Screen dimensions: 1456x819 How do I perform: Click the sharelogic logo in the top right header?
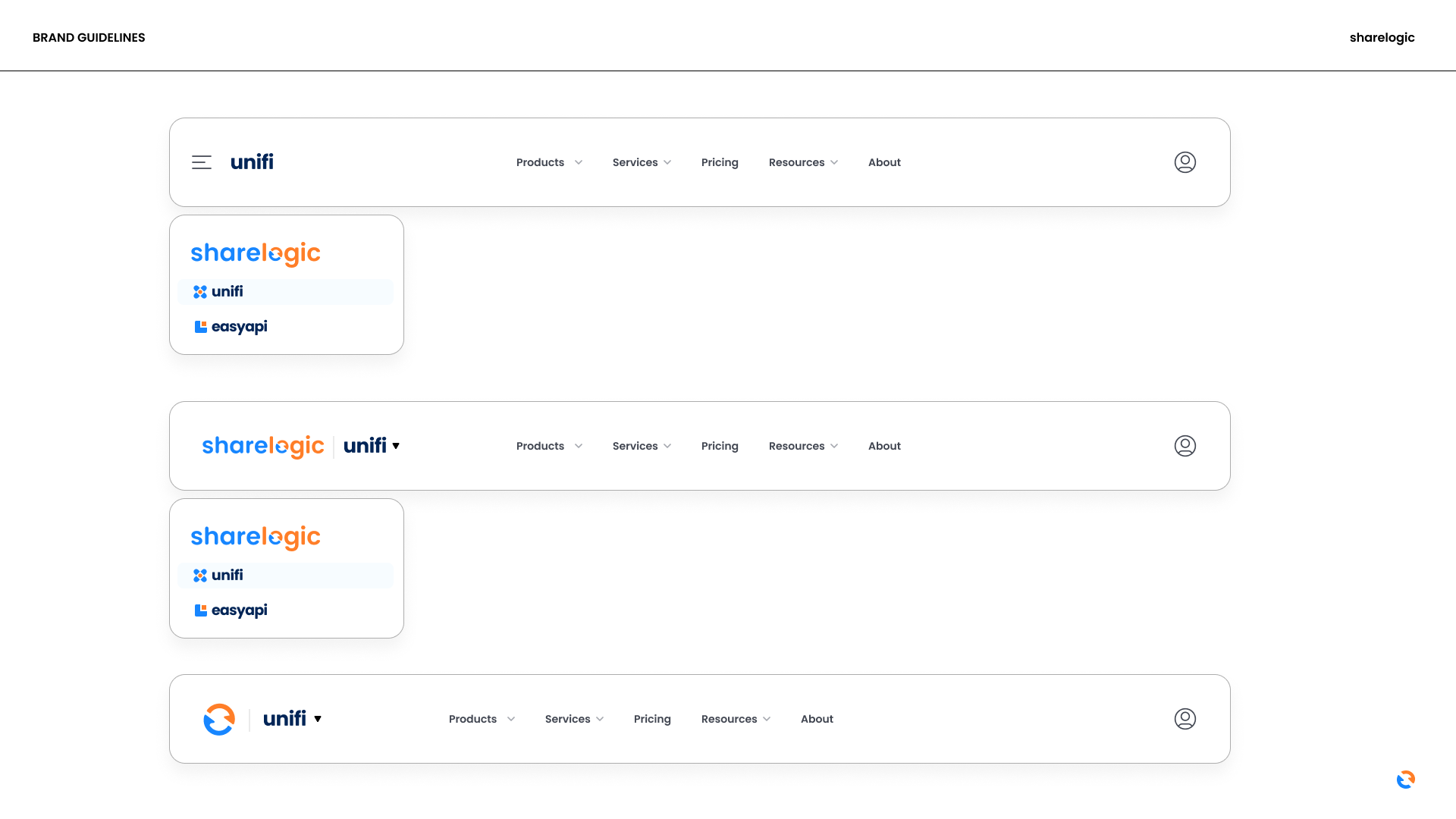[1382, 37]
